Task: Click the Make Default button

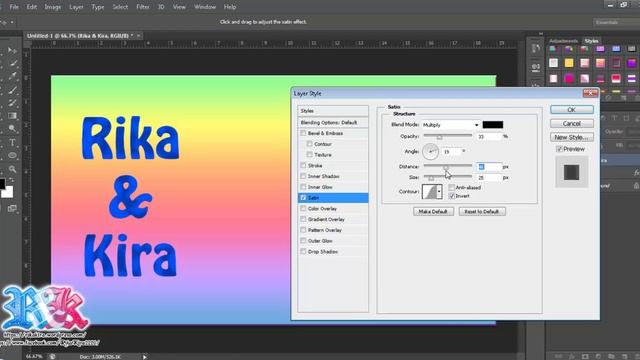Action: pos(433,211)
